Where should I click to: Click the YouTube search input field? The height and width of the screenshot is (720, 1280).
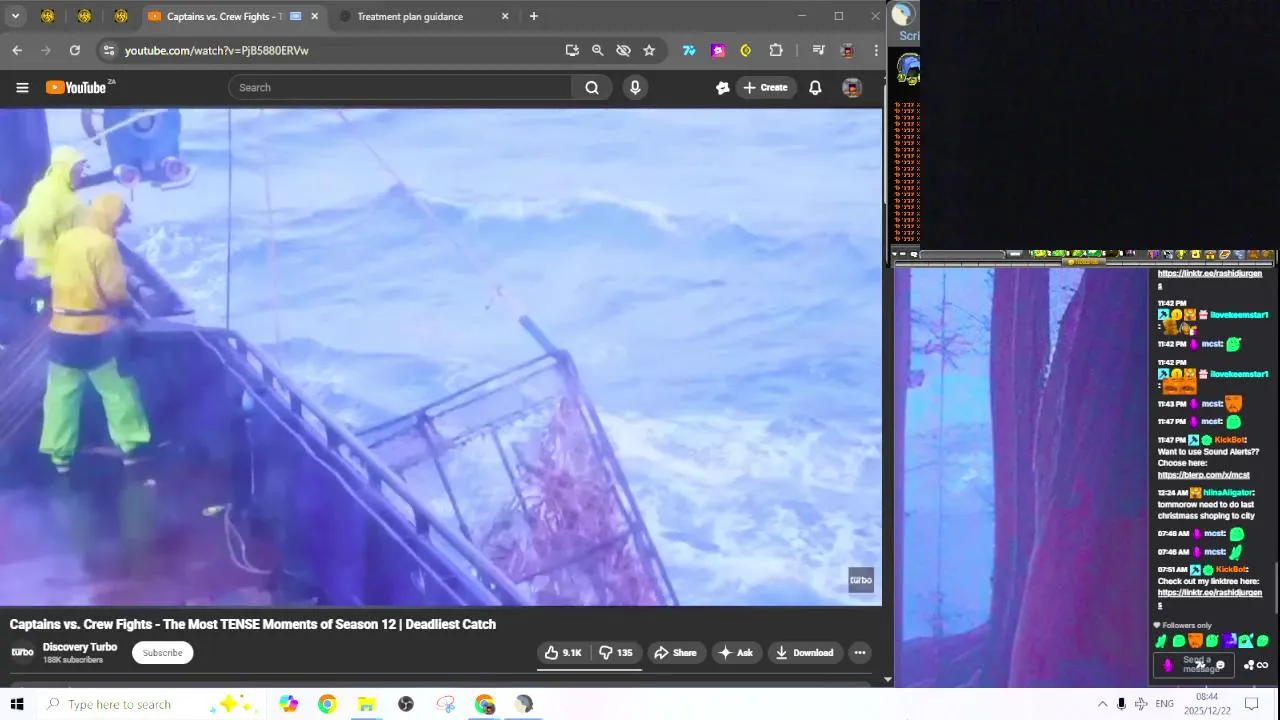[x=400, y=88]
